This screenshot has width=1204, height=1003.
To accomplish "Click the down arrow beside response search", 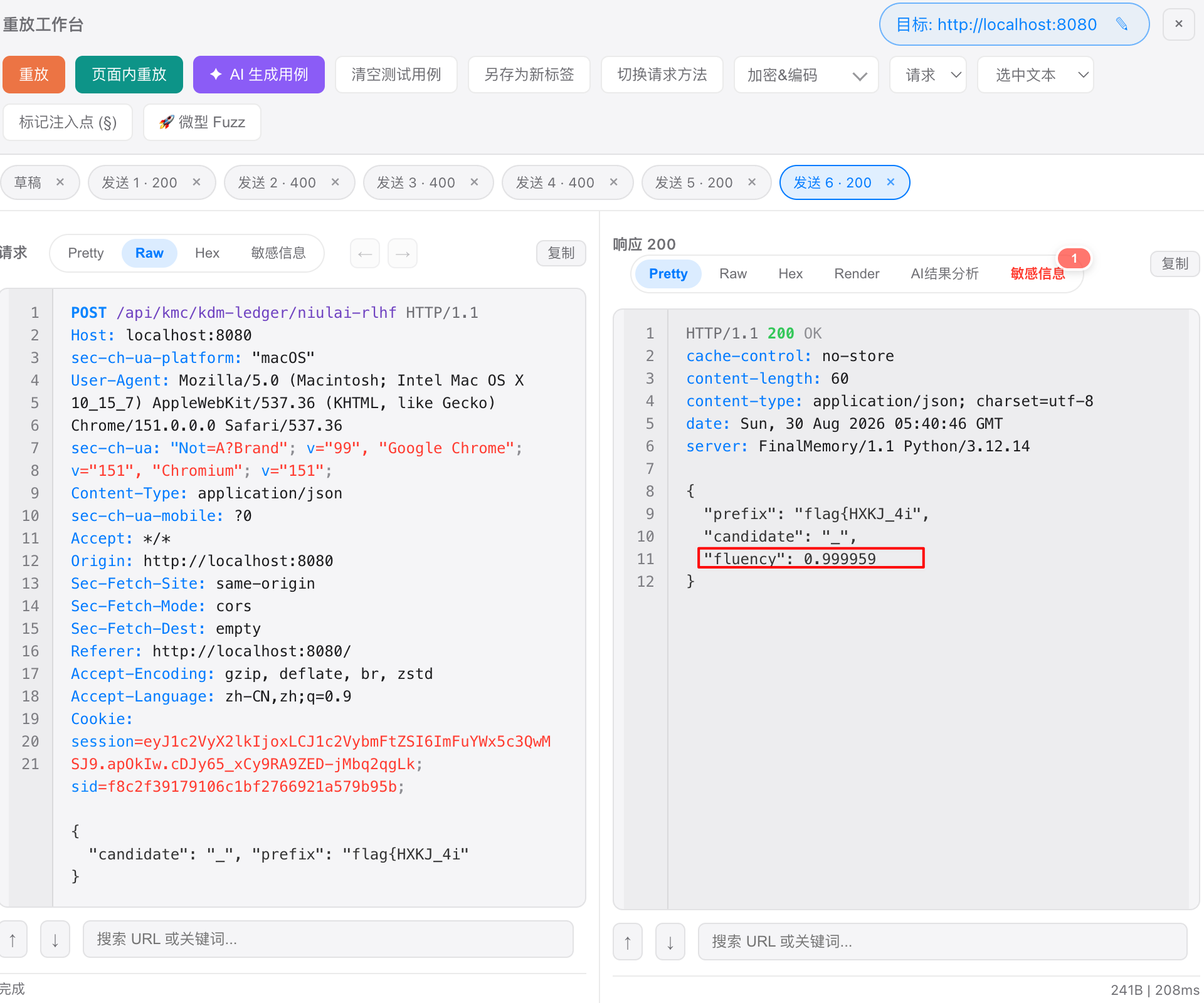I will (670, 942).
